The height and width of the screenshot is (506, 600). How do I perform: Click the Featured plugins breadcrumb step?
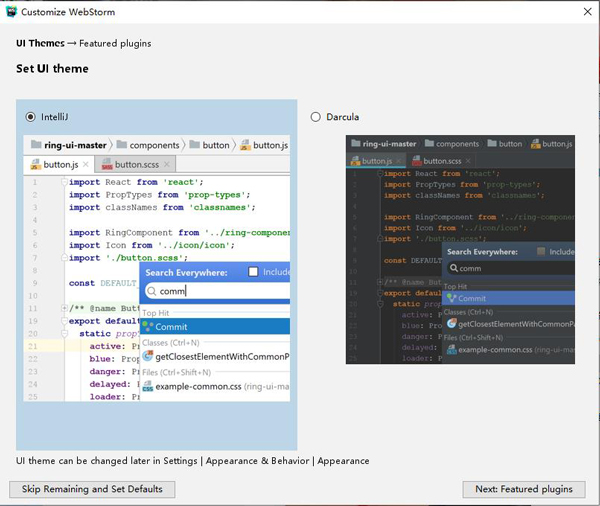(x=115, y=43)
